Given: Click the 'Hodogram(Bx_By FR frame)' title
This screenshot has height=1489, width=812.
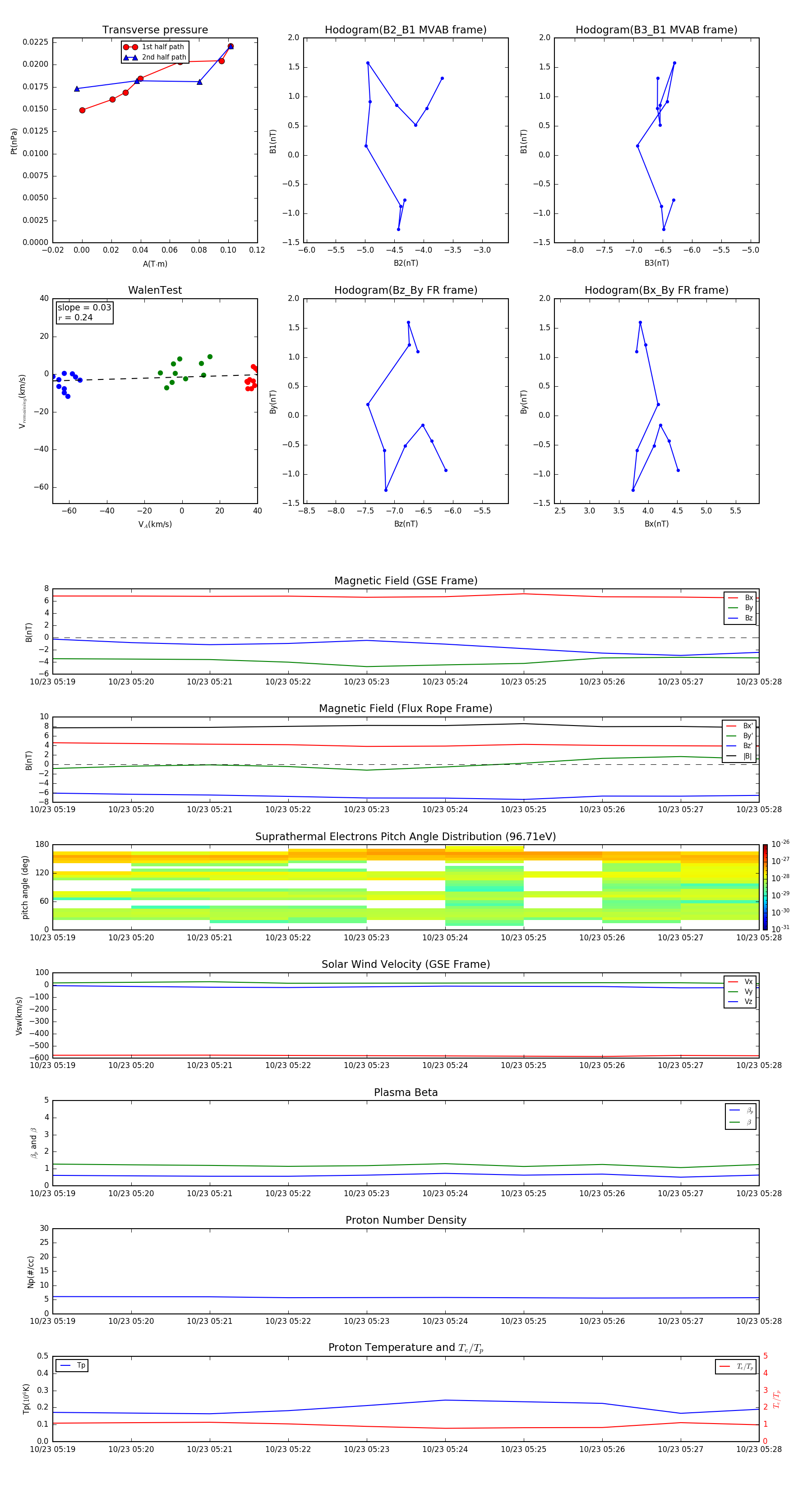Looking at the screenshot, I should tap(656, 290).
